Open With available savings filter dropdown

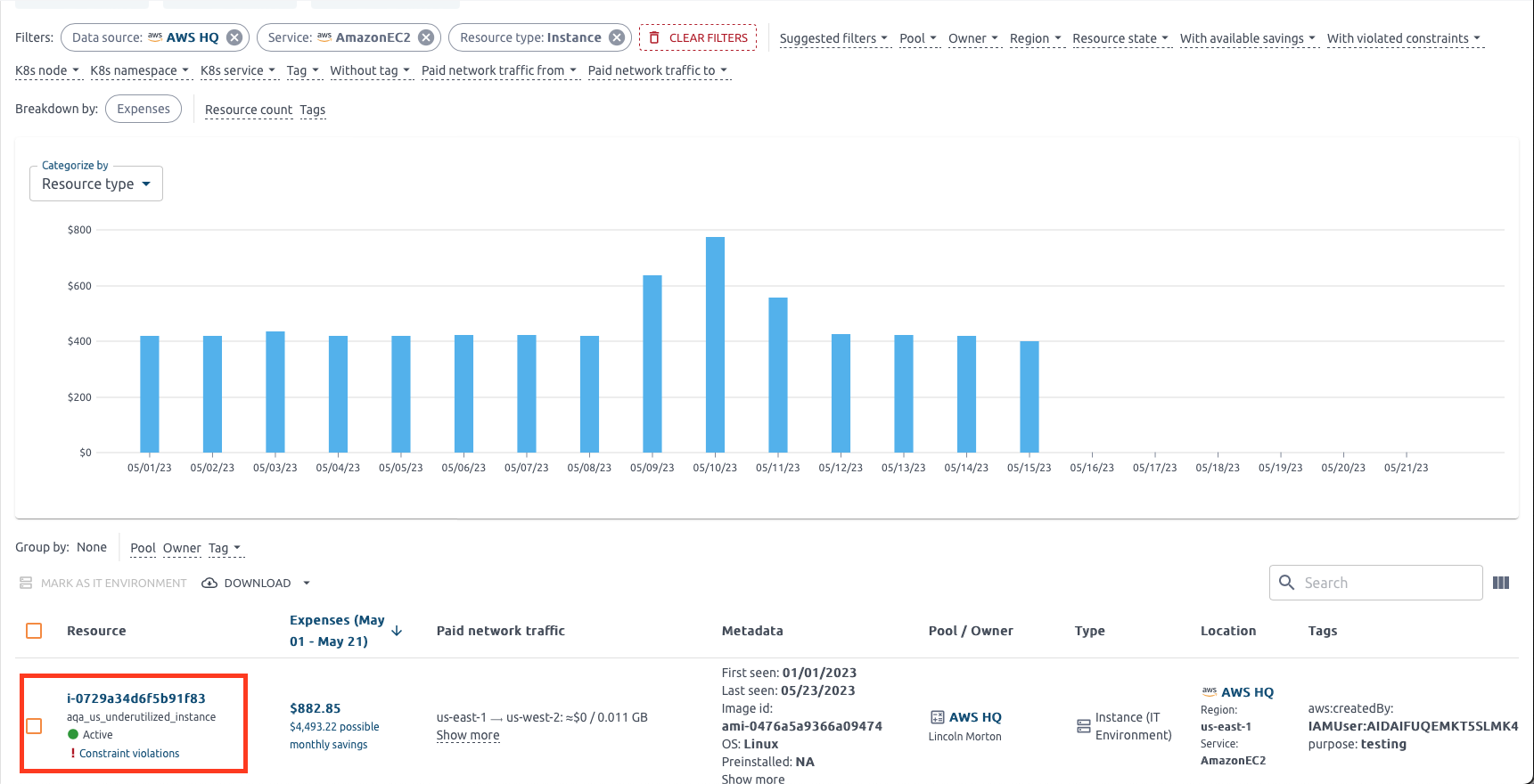pyautogui.click(x=1247, y=38)
